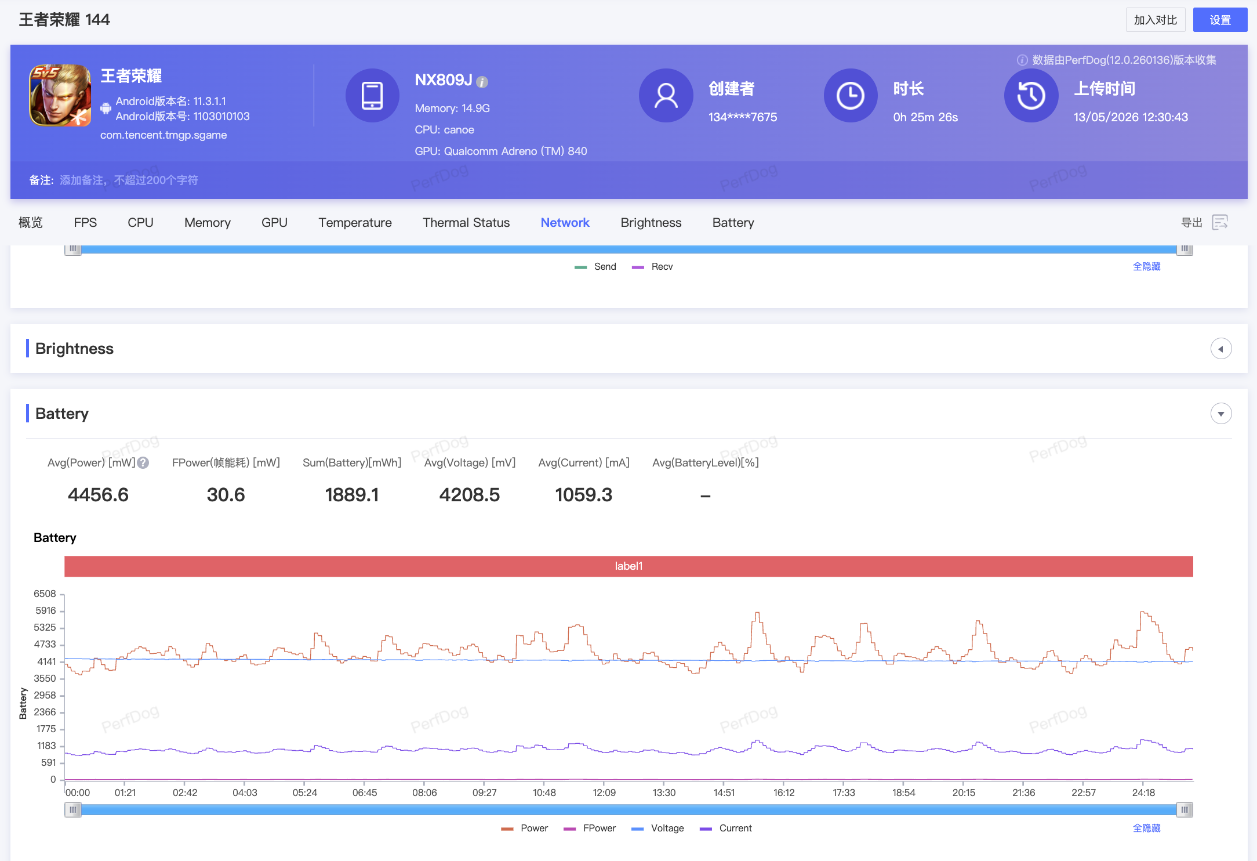This screenshot has height=861, width=1257.
Task: Click 全隐藏 under the Battery chart
Action: (x=1146, y=828)
